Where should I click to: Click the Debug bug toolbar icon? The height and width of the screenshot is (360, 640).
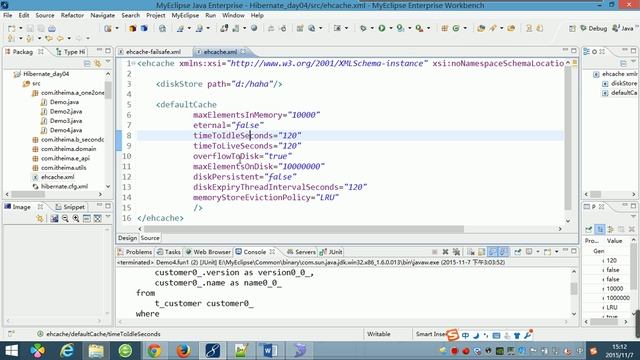363,28
